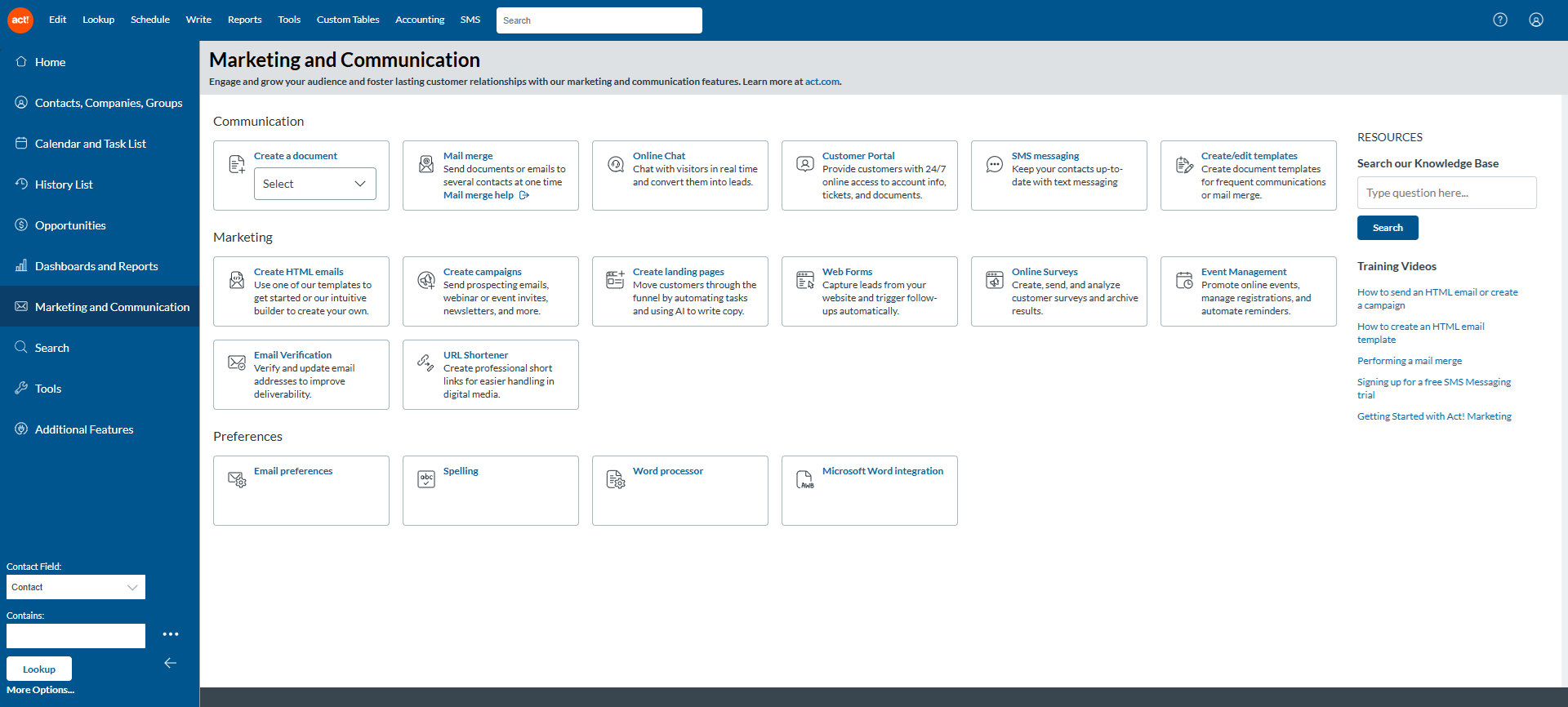
Task: Click the URL Shortener link icon
Action: click(426, 362)
